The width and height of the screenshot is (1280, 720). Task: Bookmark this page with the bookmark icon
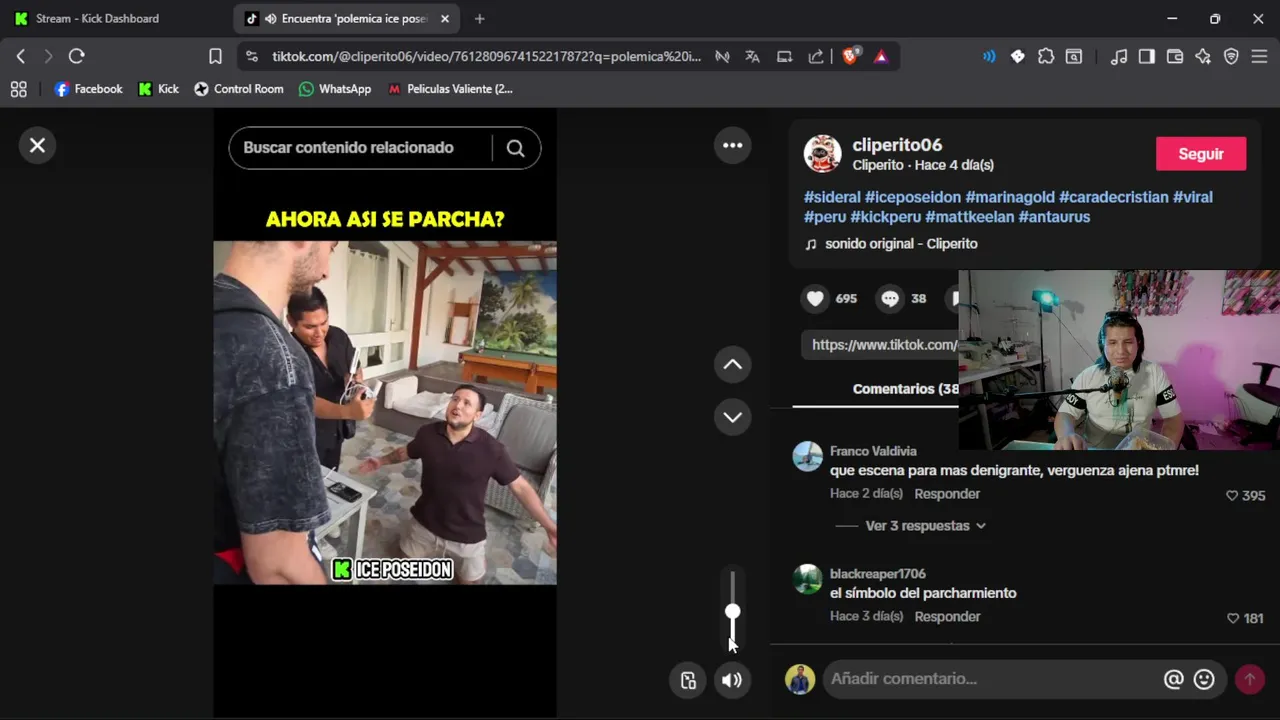coord(215,57)
